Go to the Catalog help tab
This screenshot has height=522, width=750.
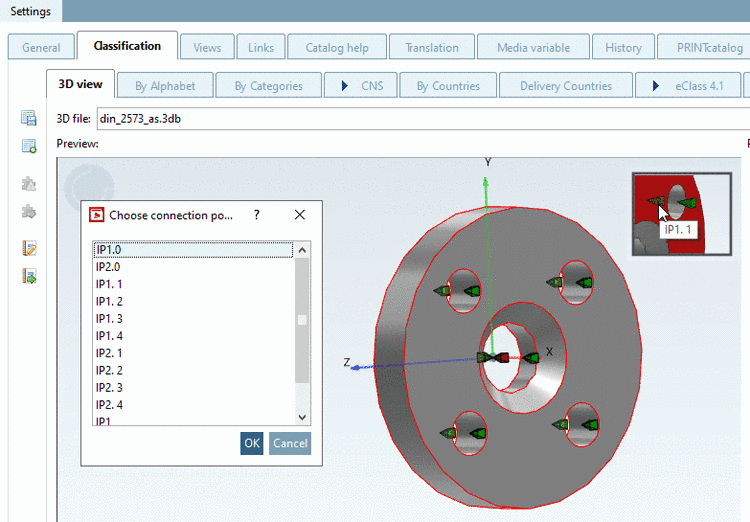(337, 47)
